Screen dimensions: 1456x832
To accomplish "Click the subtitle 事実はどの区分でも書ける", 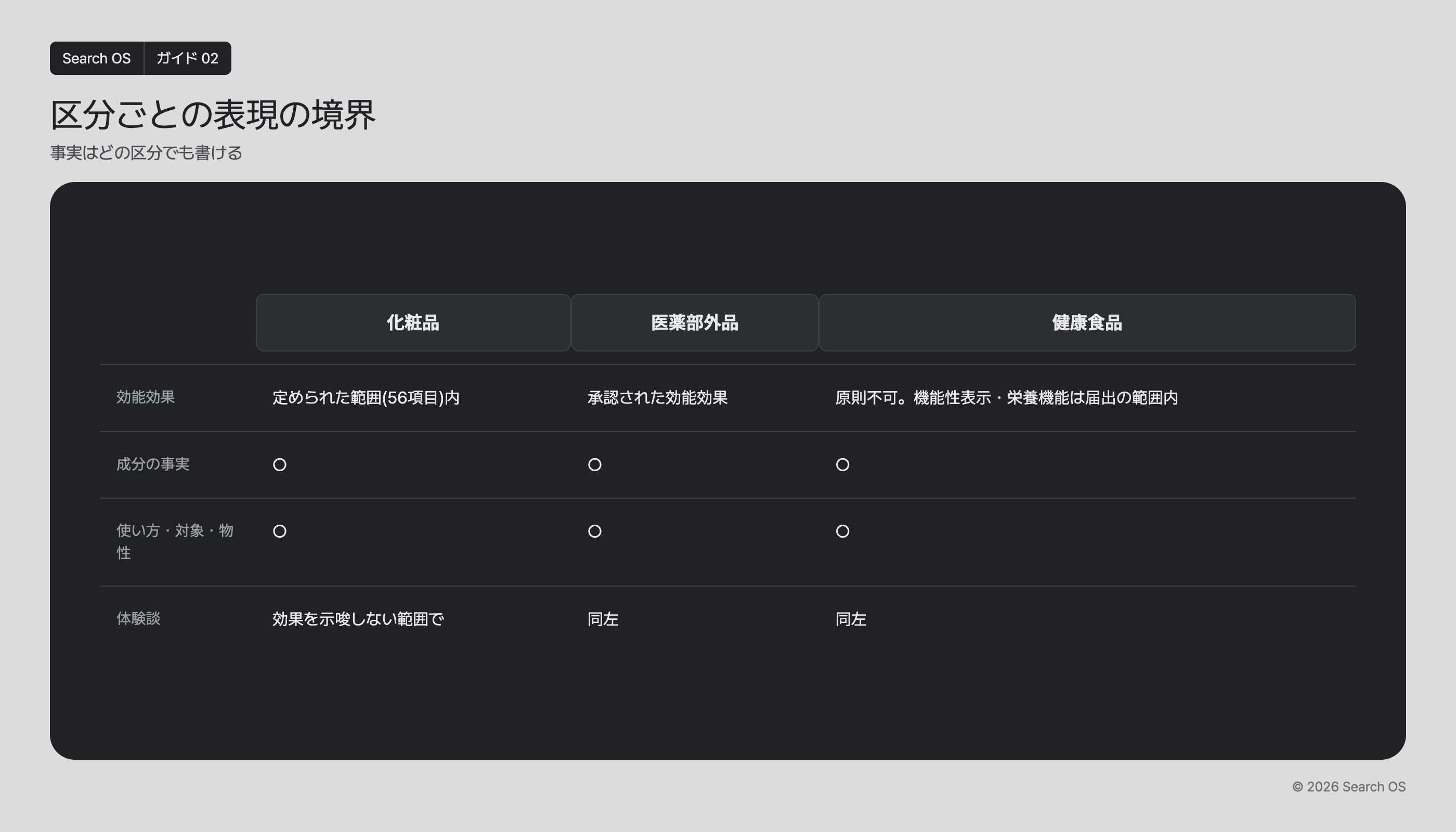I will (146, 152).
